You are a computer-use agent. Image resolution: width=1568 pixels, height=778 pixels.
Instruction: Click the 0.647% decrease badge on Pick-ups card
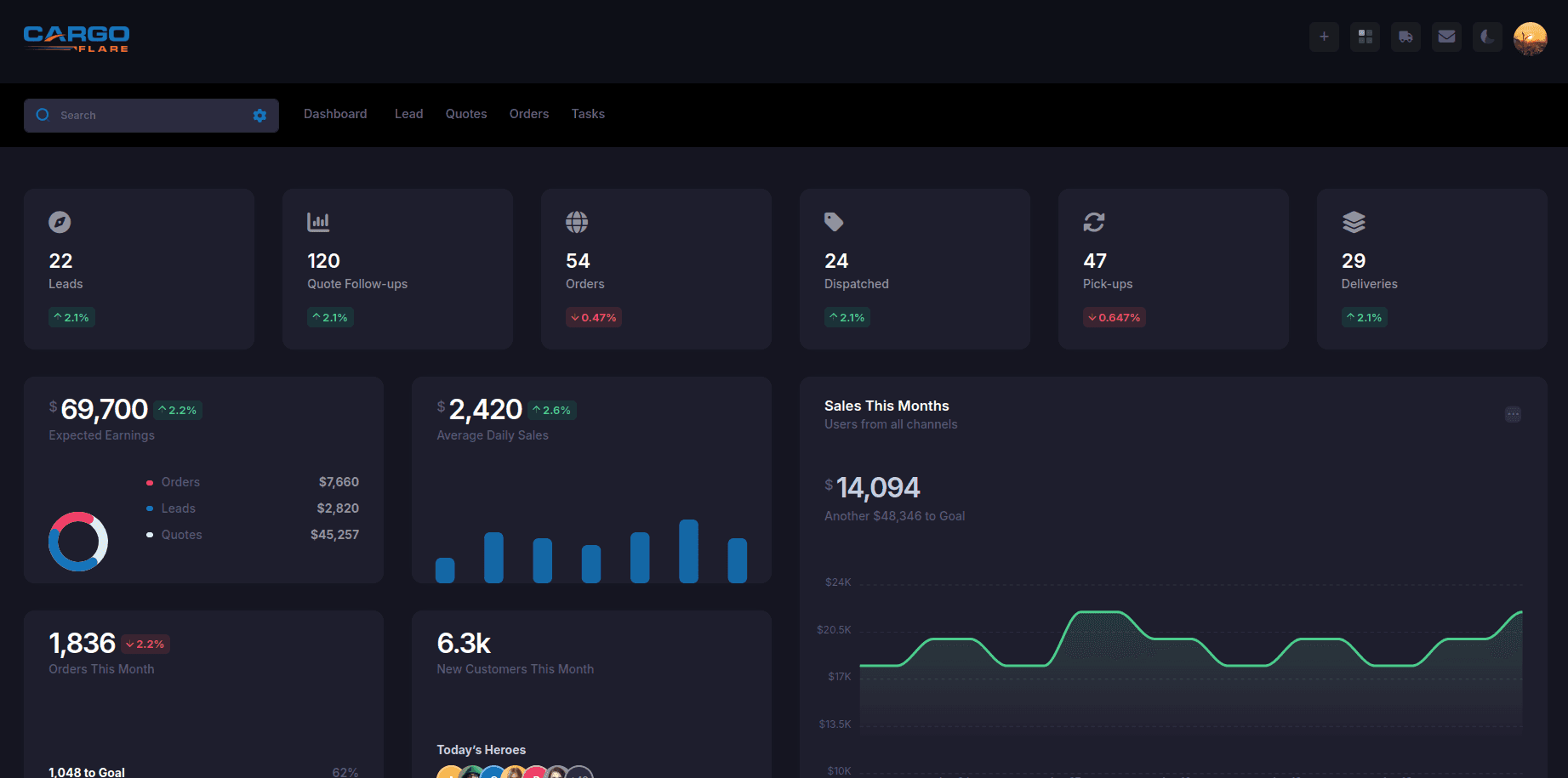[x=1115, y=317]
